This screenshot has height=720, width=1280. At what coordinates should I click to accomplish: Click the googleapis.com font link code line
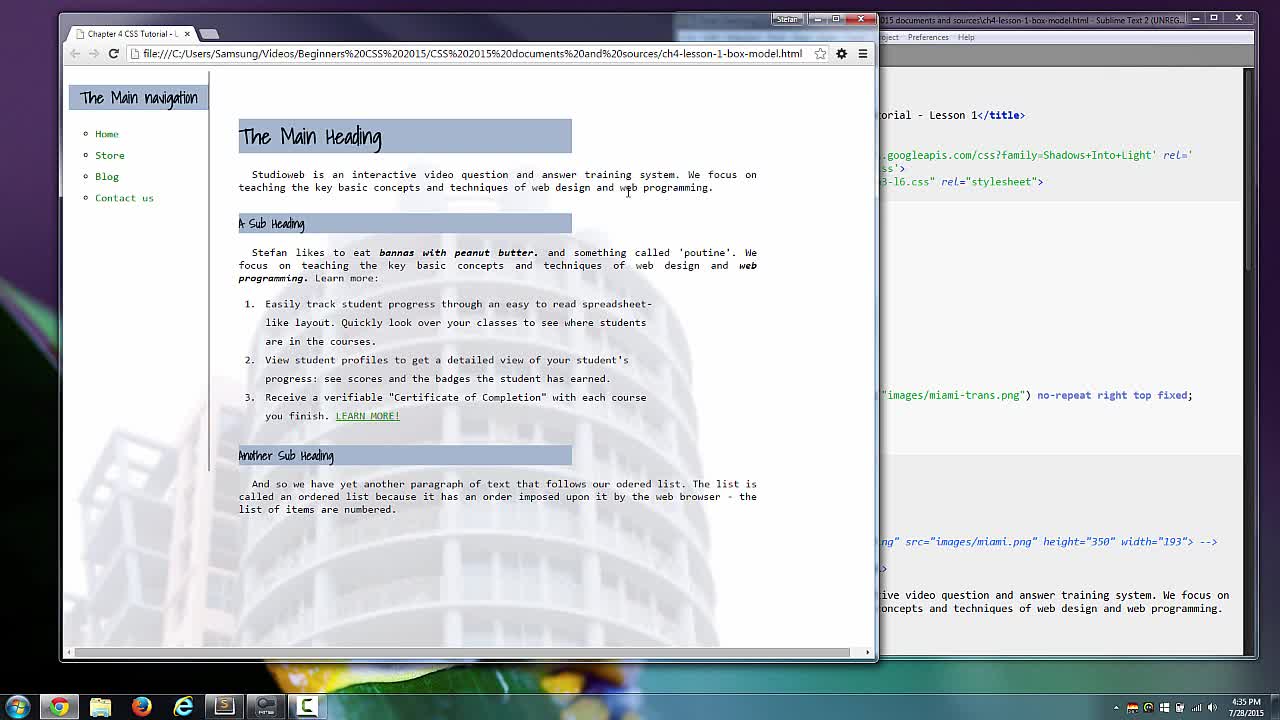[1036, 156]
